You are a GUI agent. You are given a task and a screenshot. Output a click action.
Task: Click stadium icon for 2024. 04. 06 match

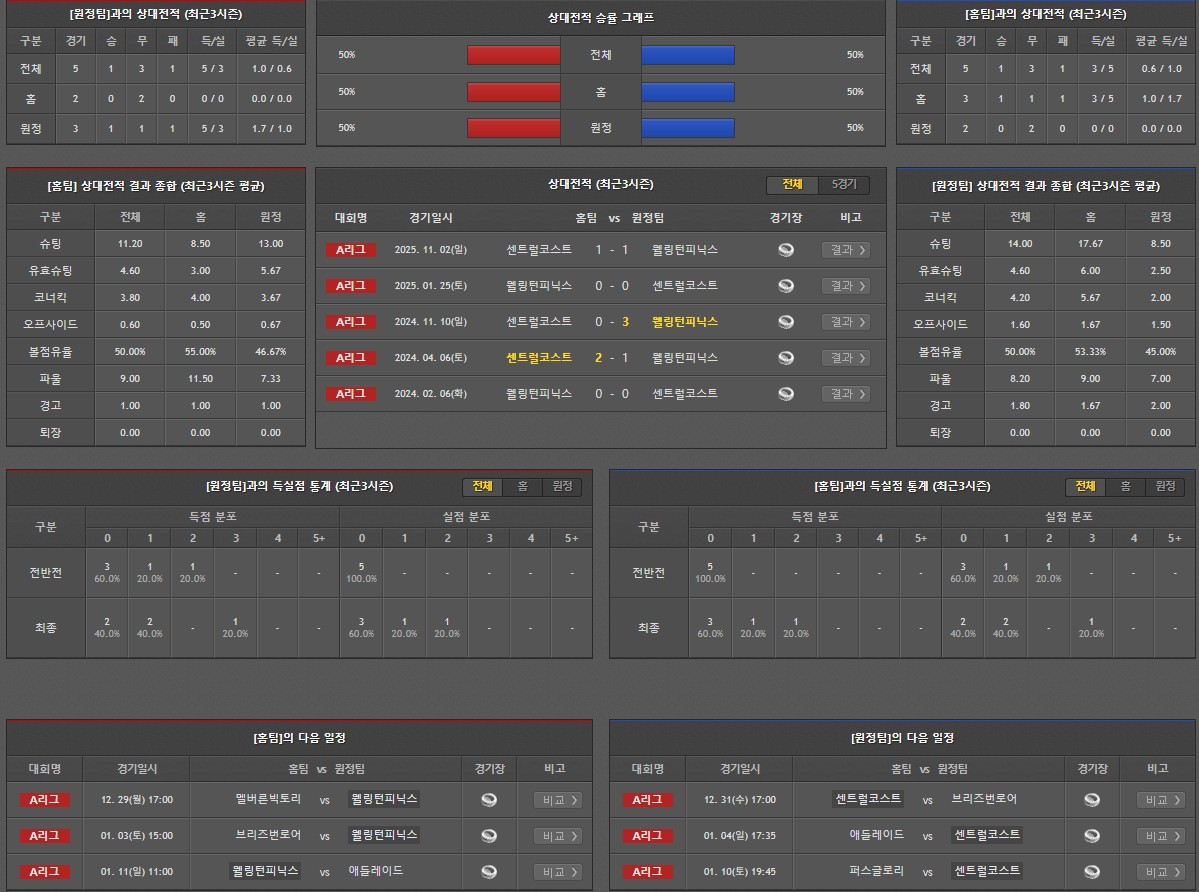786,358
